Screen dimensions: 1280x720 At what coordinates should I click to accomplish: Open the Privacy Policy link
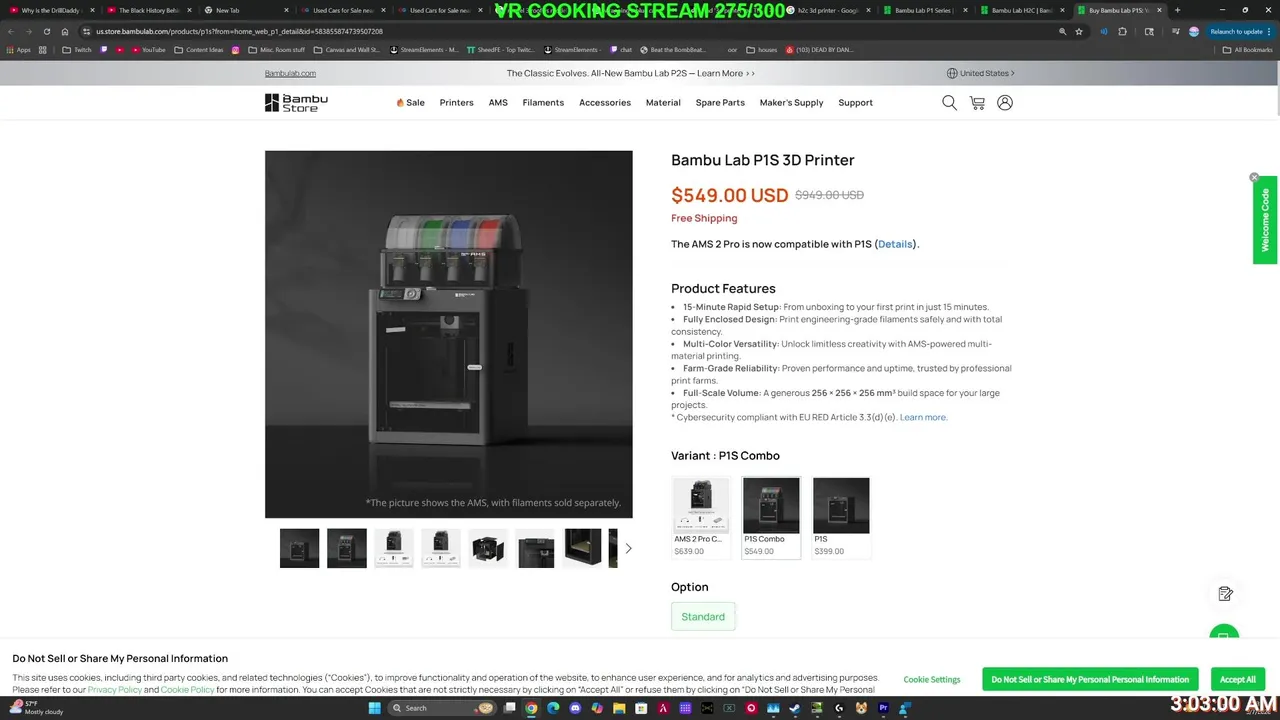coord(114,690)
